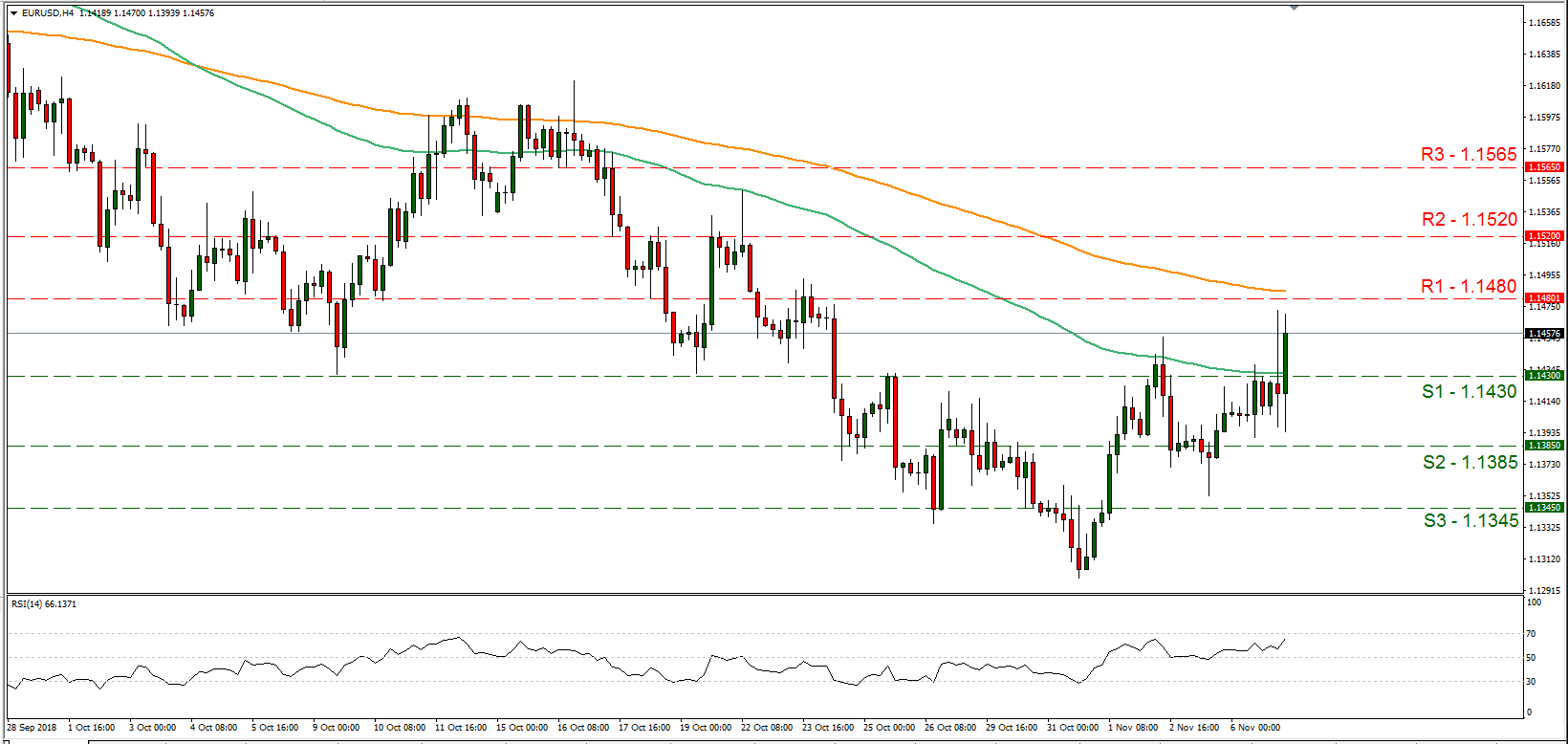The image size is (1568, 744).
Task: Click the 23 Oct 16:00 time label
Action: click(828, 728)
